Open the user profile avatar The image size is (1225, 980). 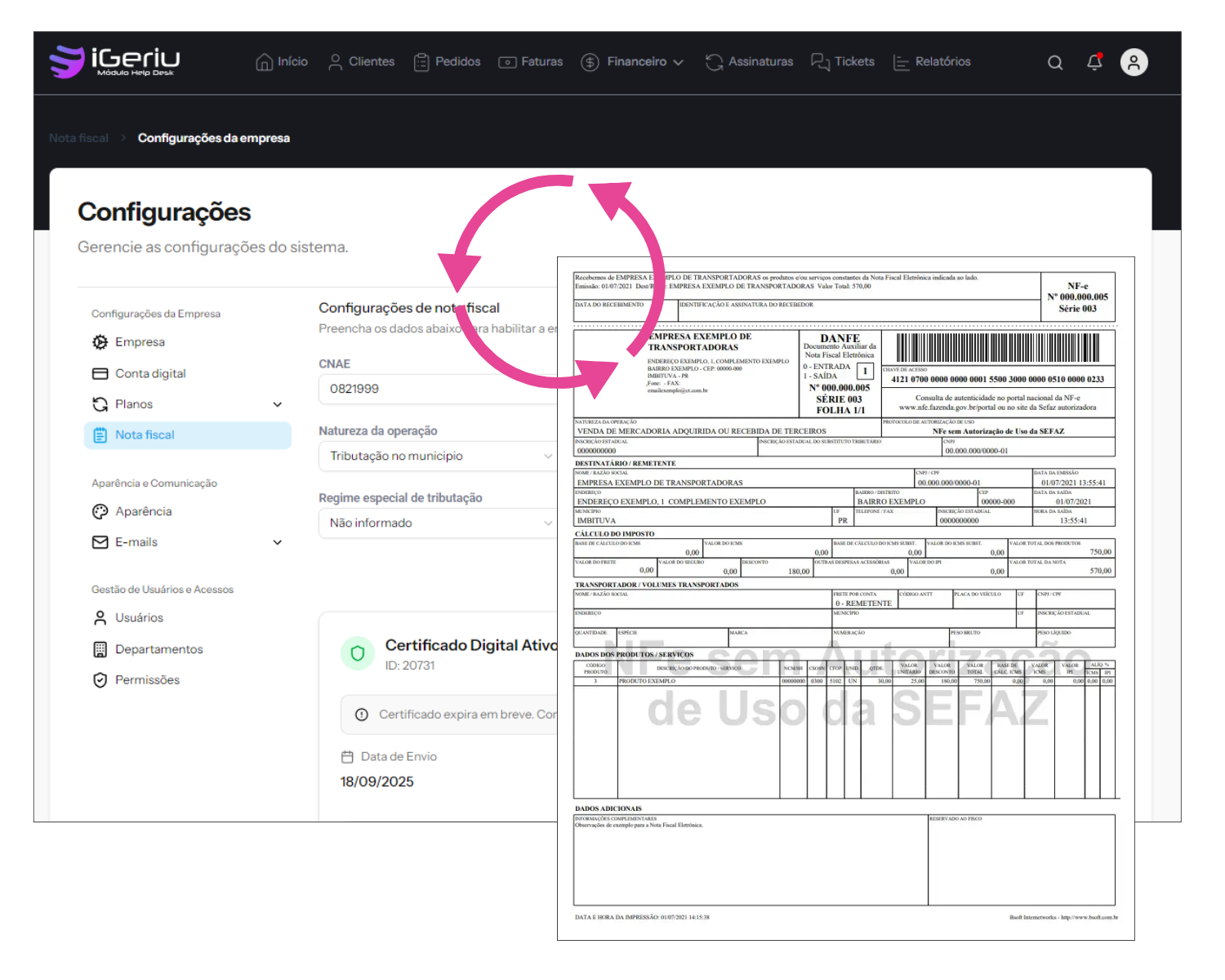[x=1134, y=62]
